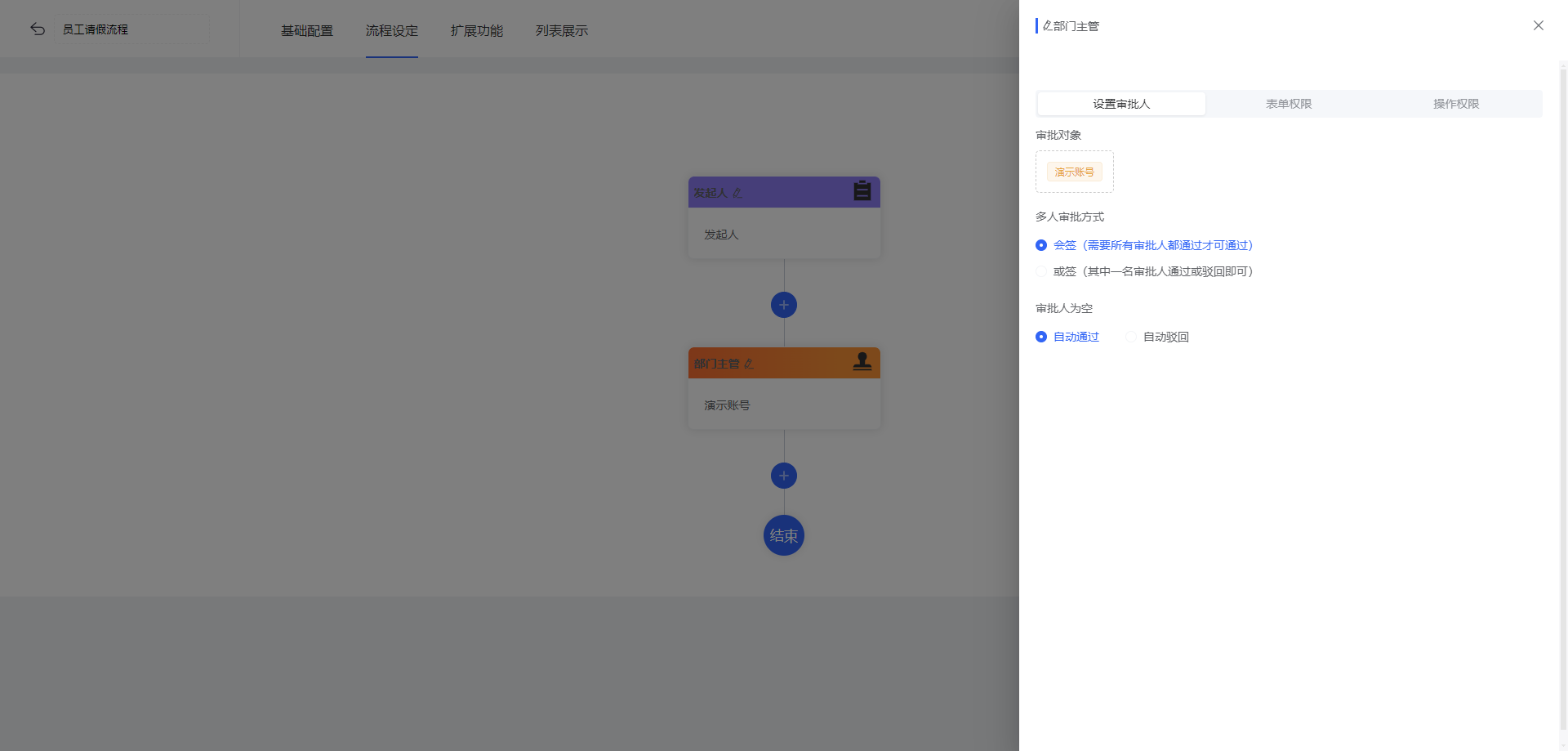Open the 扩展功能 tab
1568x751 pixels.
point(477,30)
